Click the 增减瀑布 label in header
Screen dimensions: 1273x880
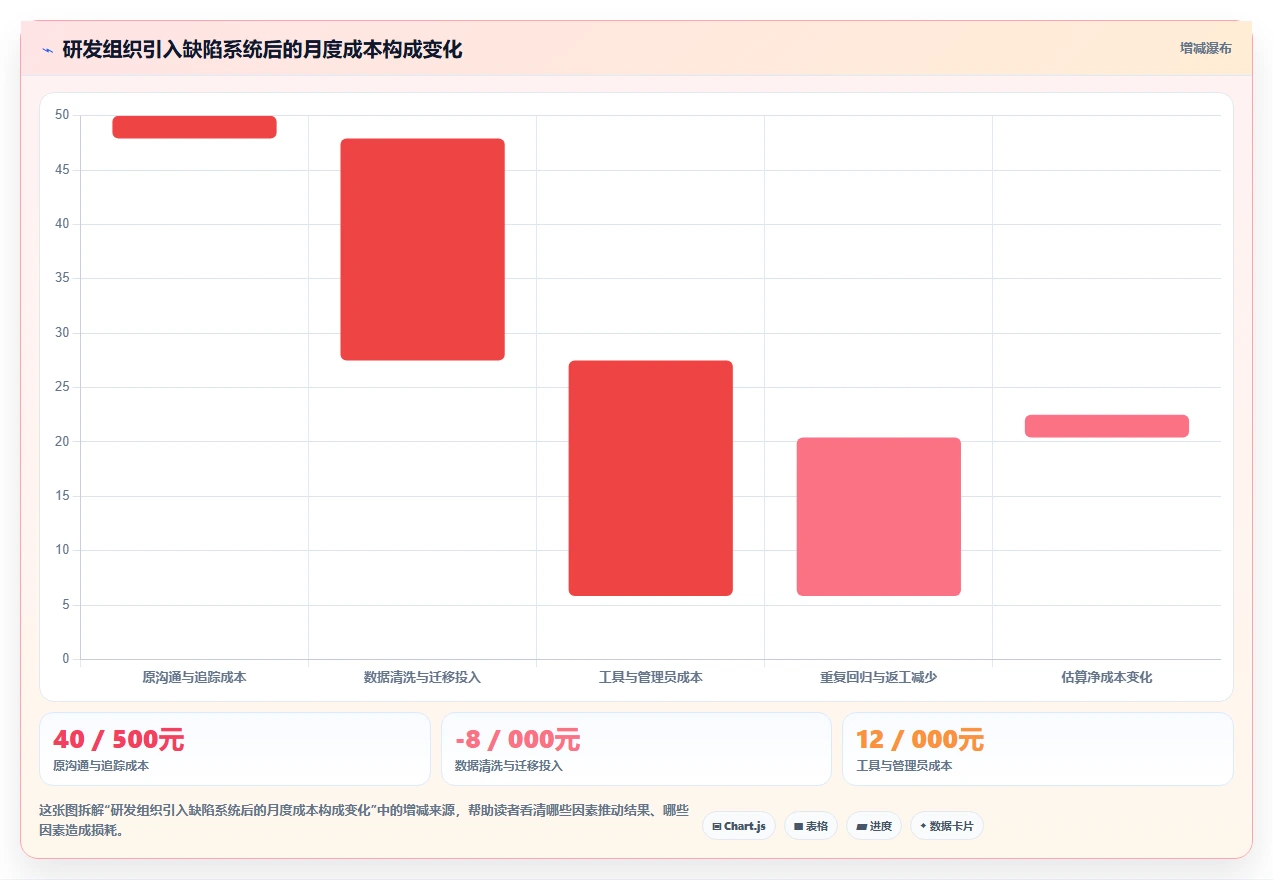click(1205, 48)
